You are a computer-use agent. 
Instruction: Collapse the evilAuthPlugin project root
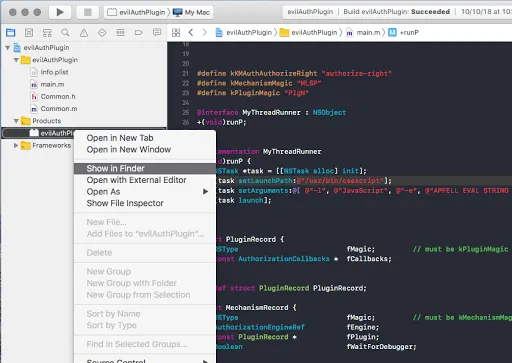7,48
